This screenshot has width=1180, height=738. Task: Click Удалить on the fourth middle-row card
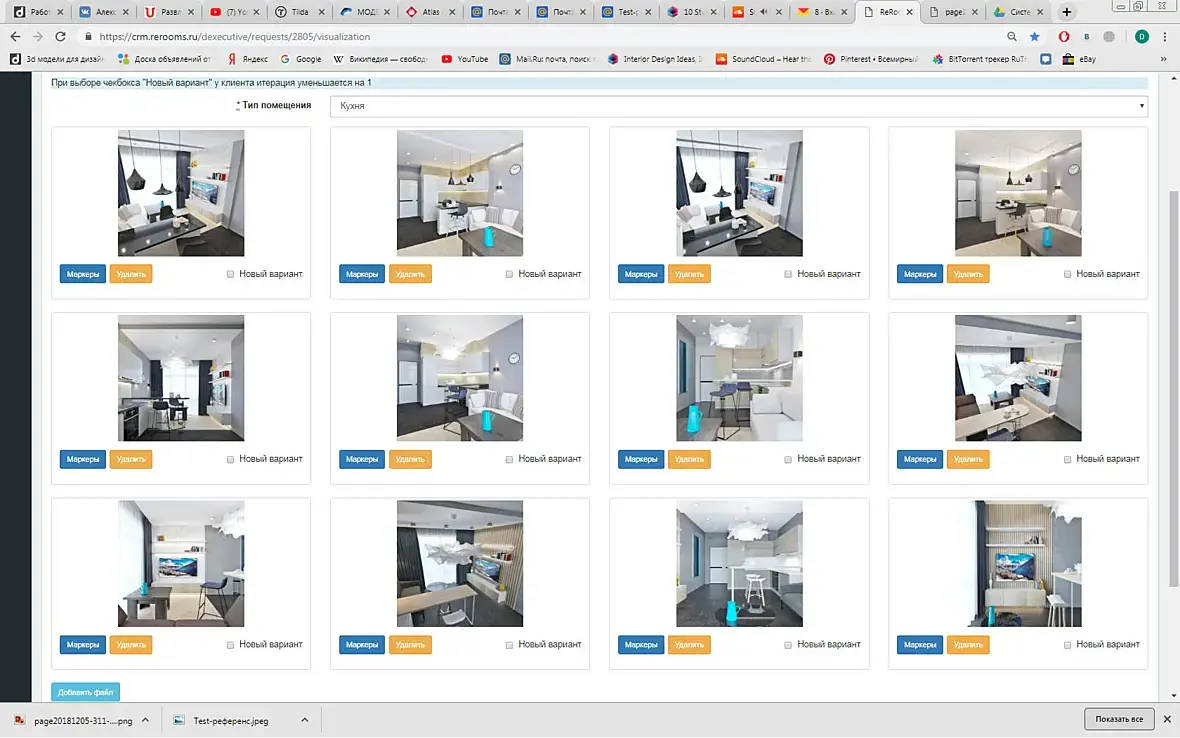coord(968,459)
